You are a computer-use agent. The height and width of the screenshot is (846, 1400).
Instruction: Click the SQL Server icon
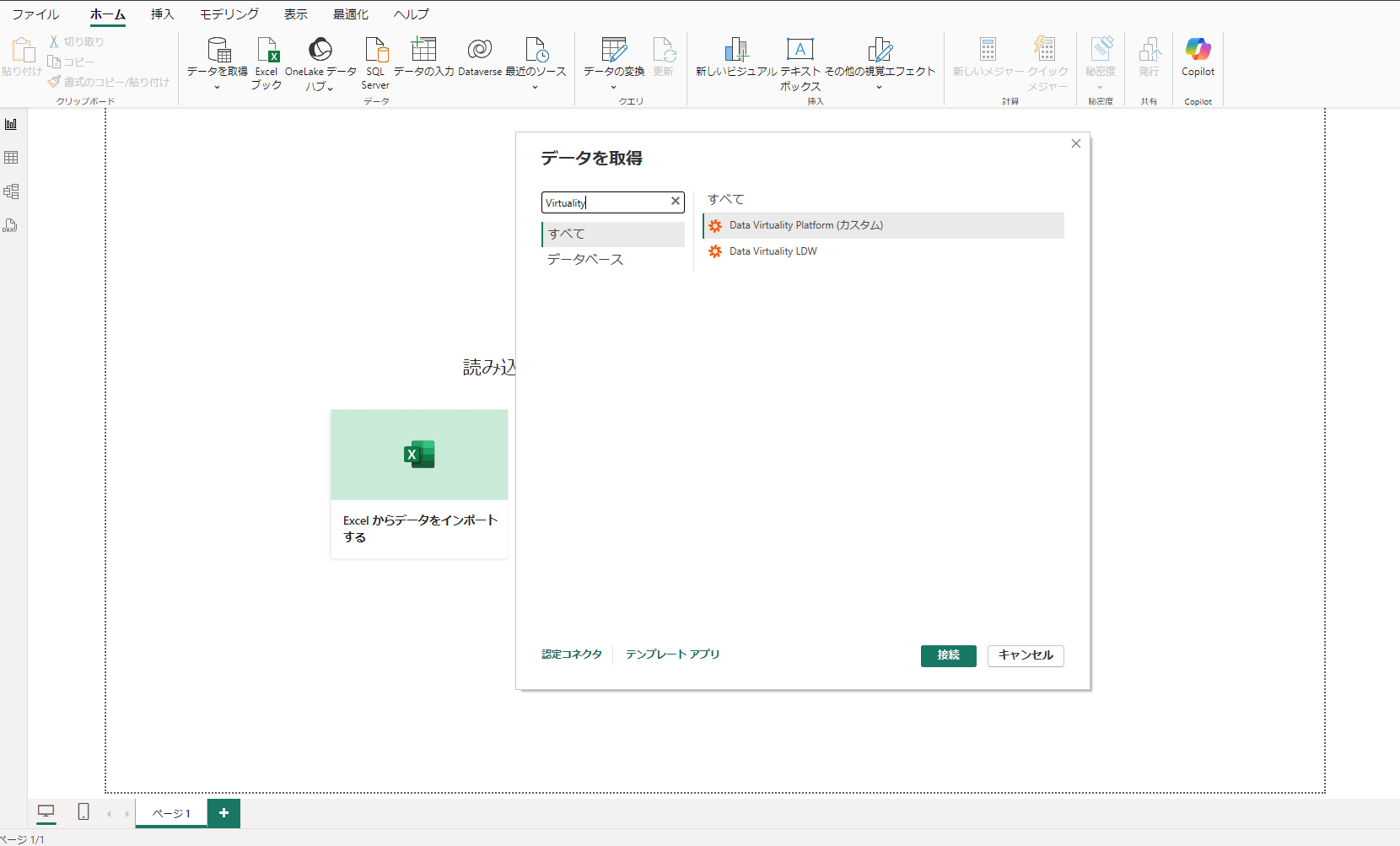click(x=375, y=51)
